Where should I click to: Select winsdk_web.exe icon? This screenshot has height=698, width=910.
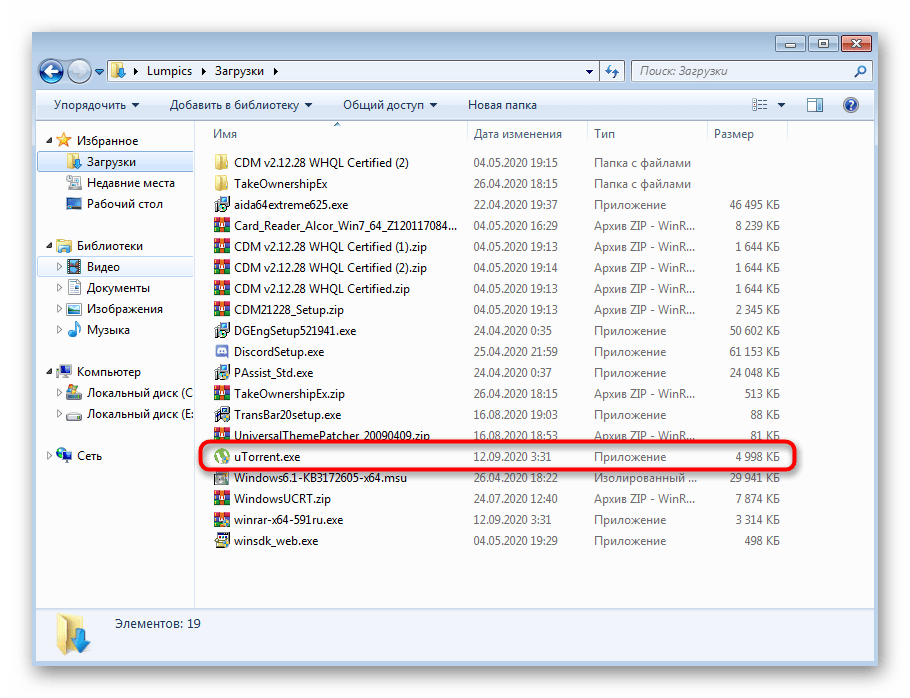coord(221,541)
